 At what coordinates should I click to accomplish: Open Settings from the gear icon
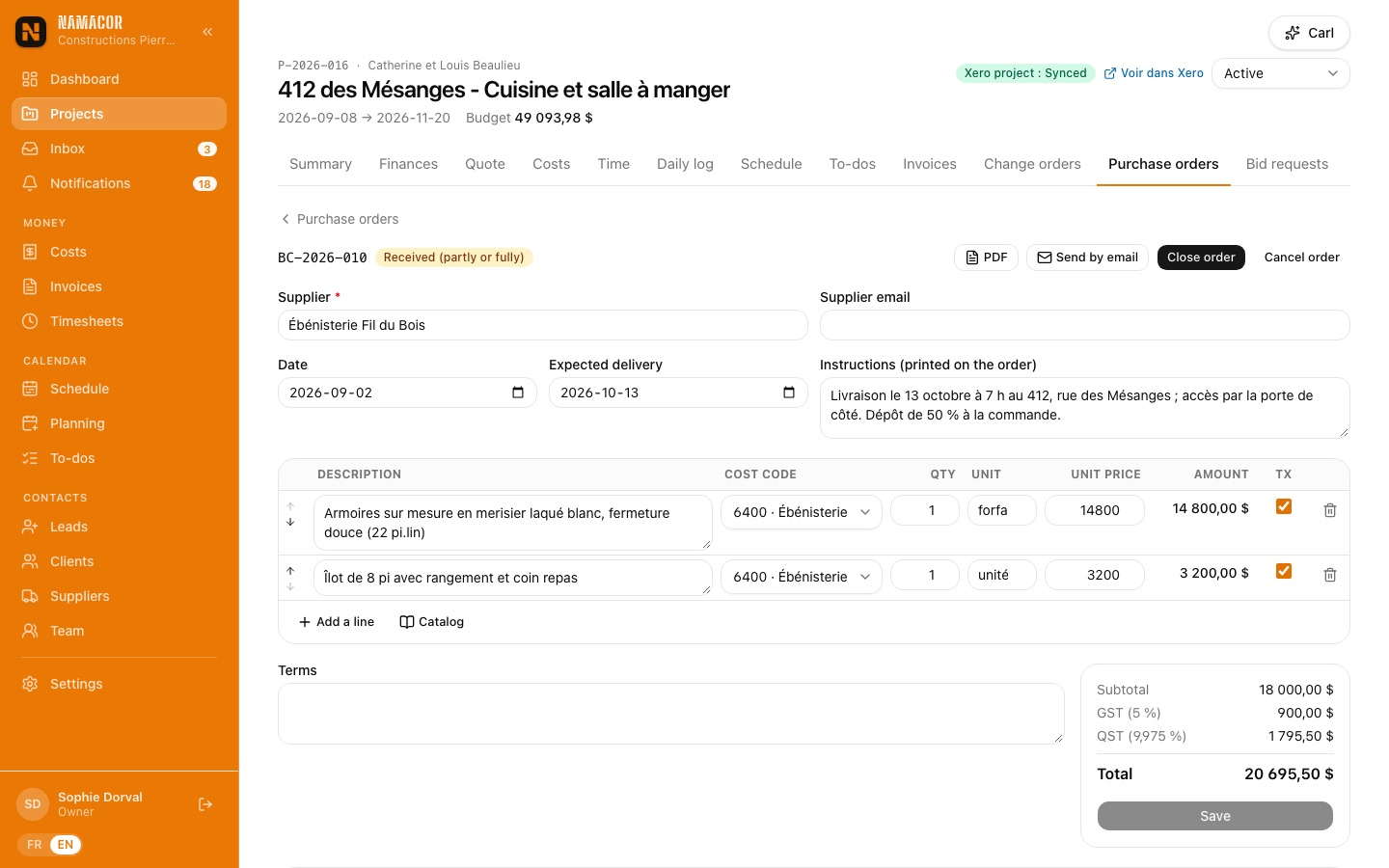[30, 684]
